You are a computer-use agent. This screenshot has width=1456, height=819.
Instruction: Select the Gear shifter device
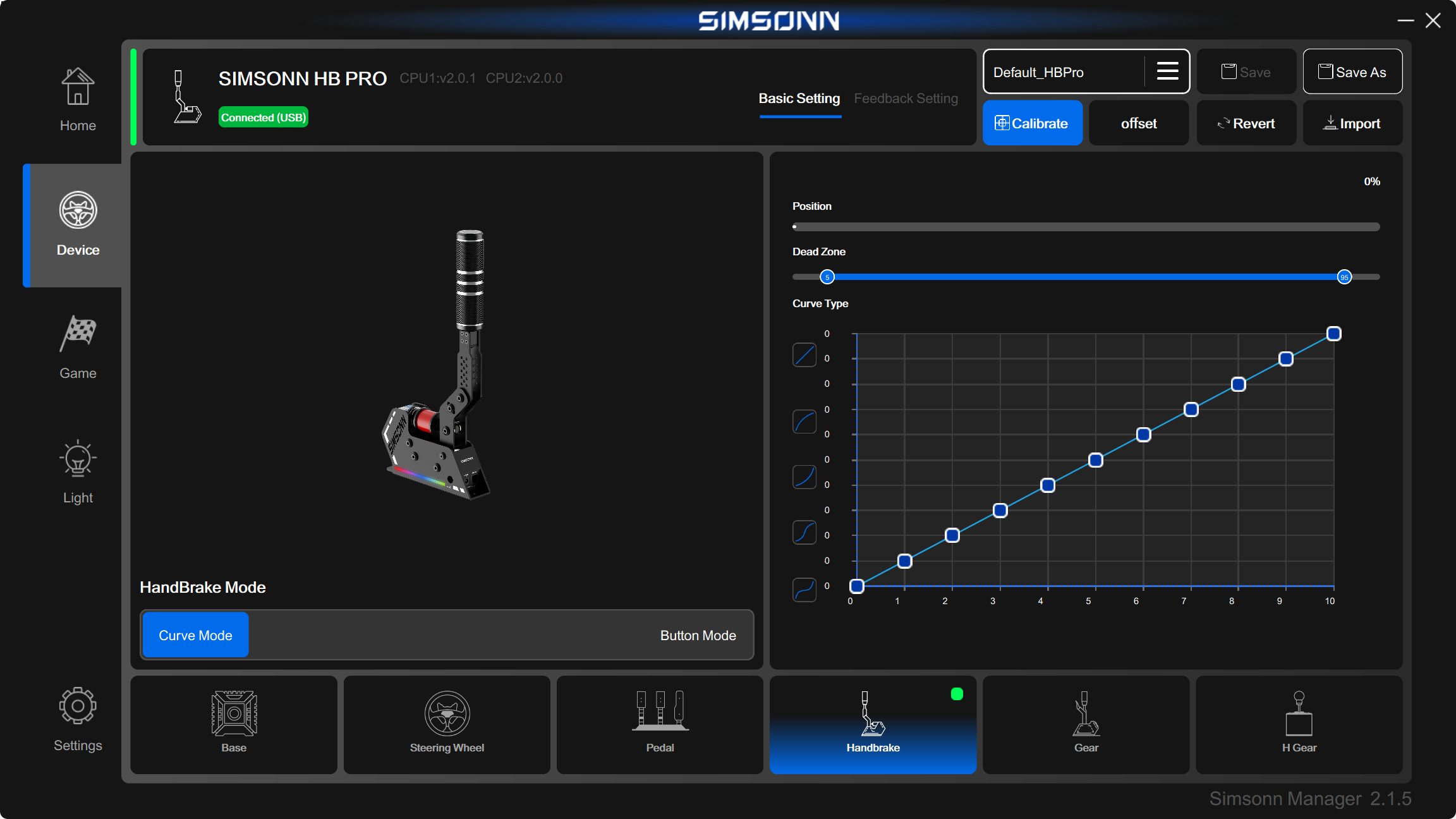(x=1086, y=725)
